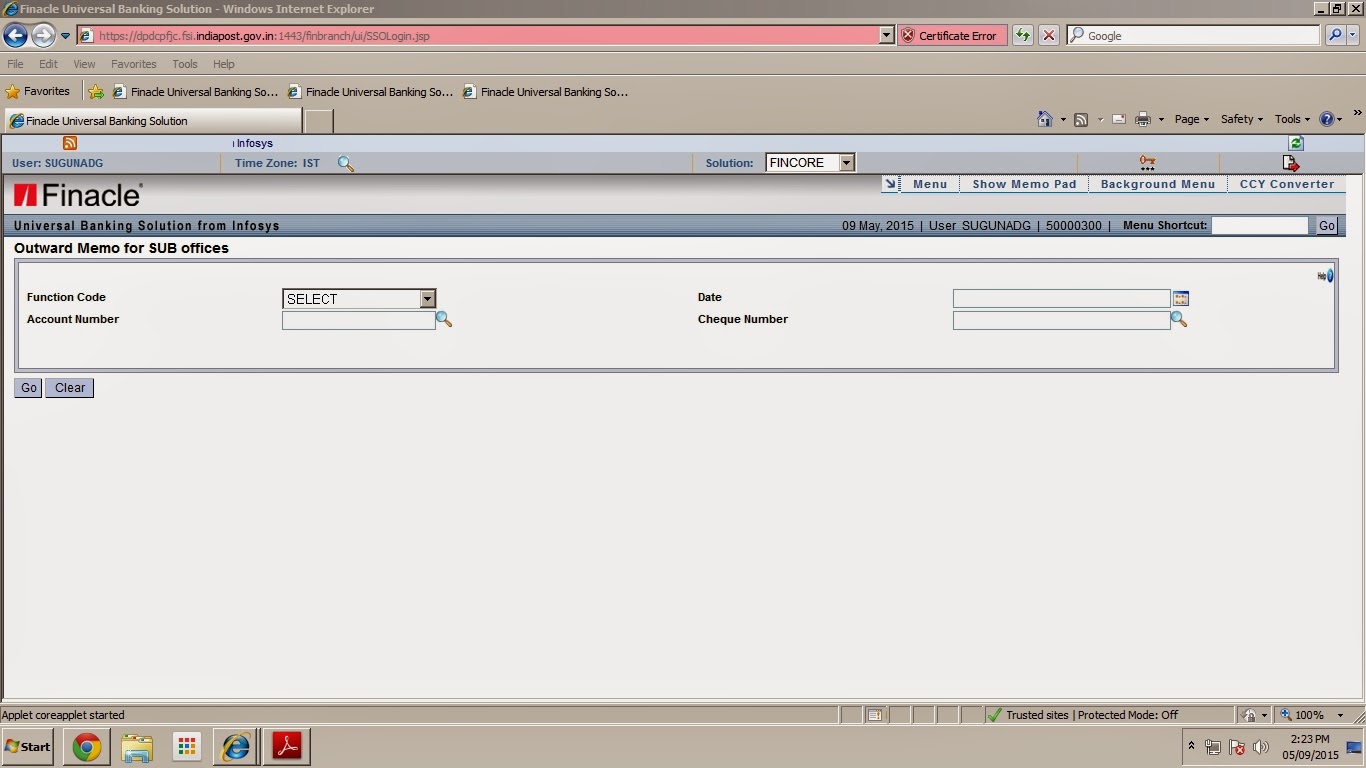Open the calendar picker for the Date field
This screenshot has width=1366, height=768.
[1181, 298]
